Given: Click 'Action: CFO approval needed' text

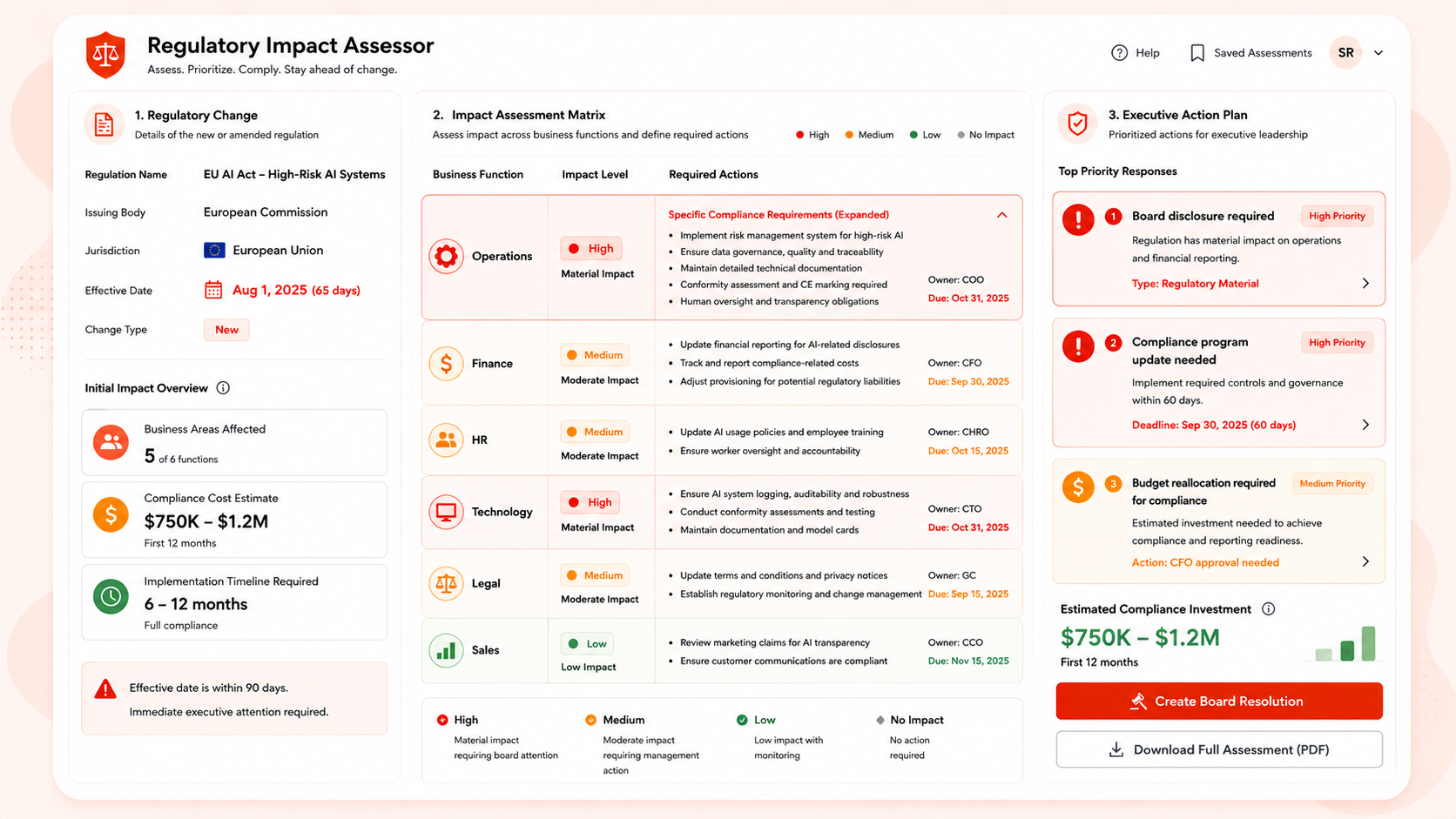Looking at the screenshot, I should pyautogui.click(x=1205, y=562).
